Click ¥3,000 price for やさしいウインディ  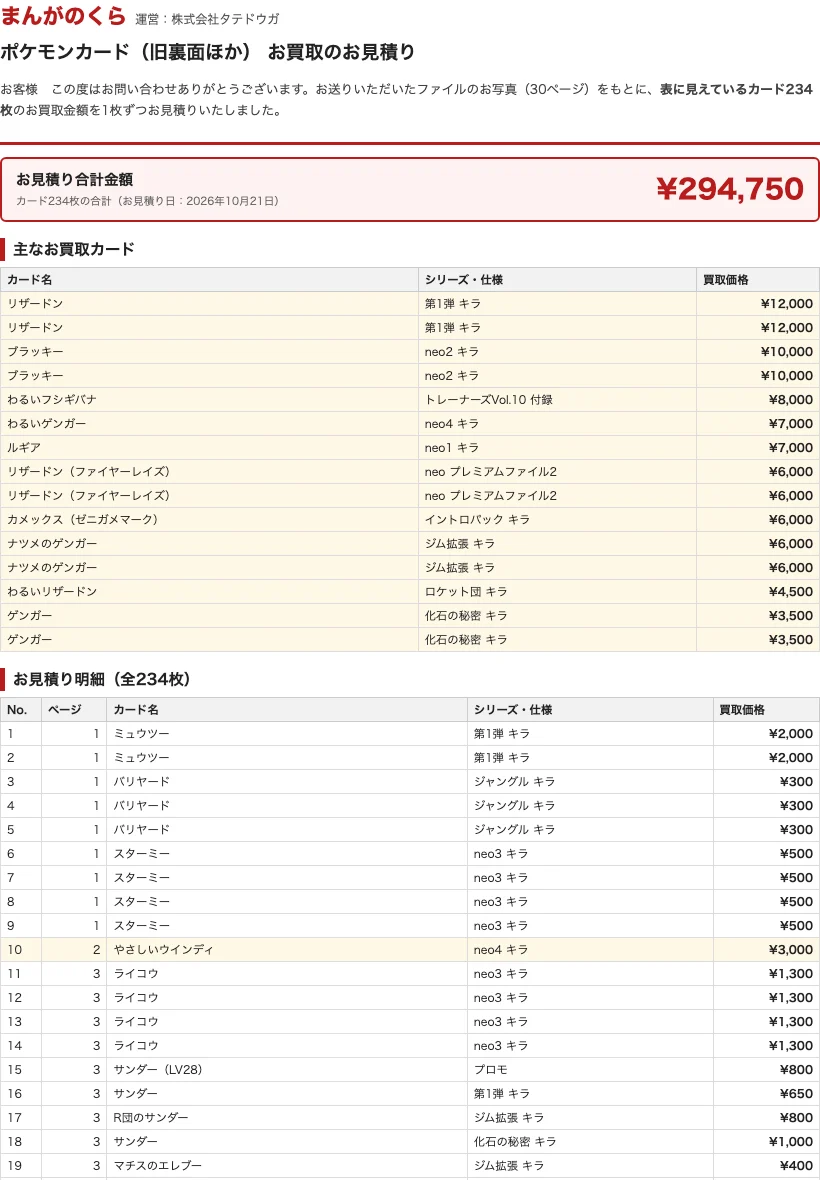[x=791, y=950]
